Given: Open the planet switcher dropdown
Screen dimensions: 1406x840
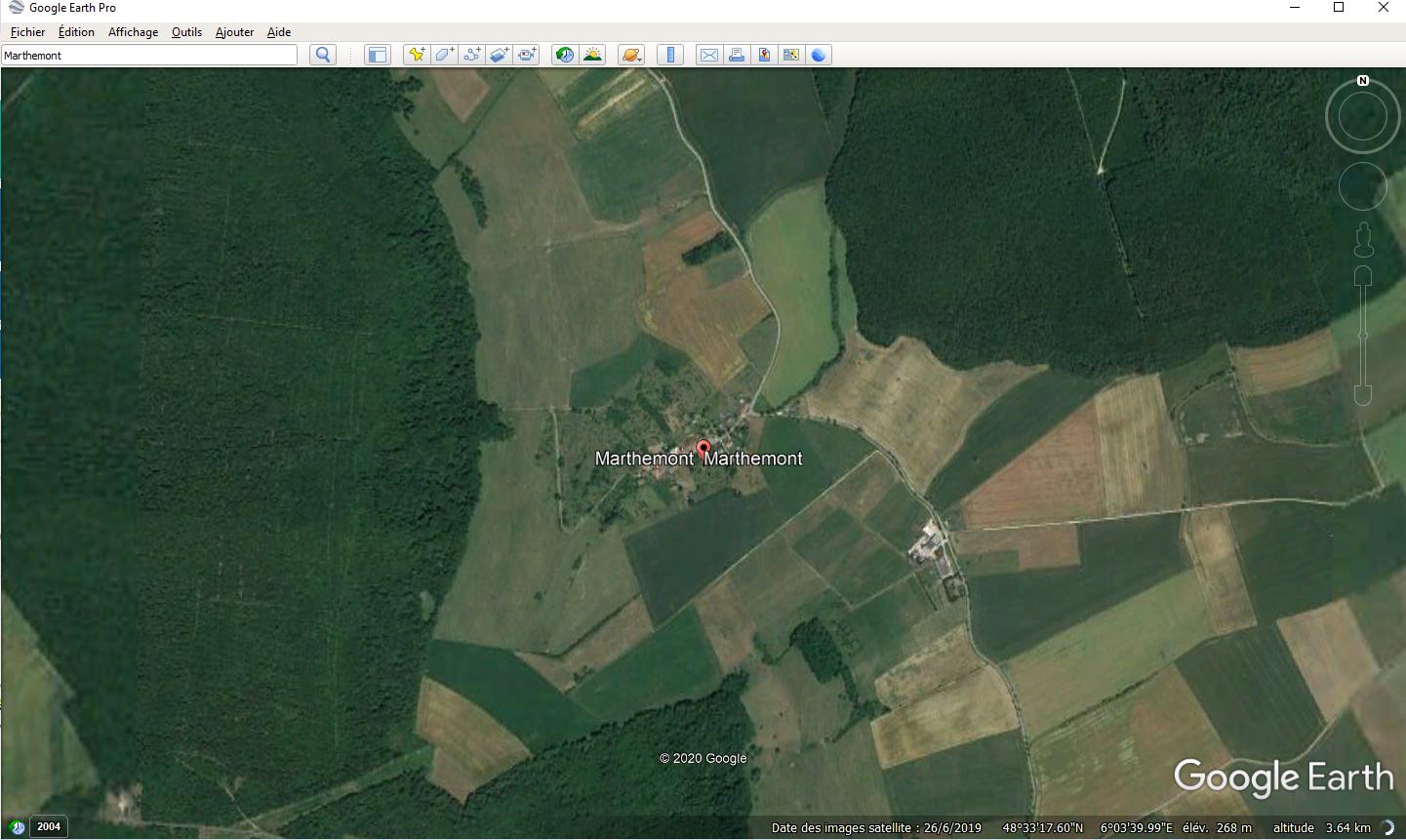Looking at the screenshot, I should [x=631, y=55].
